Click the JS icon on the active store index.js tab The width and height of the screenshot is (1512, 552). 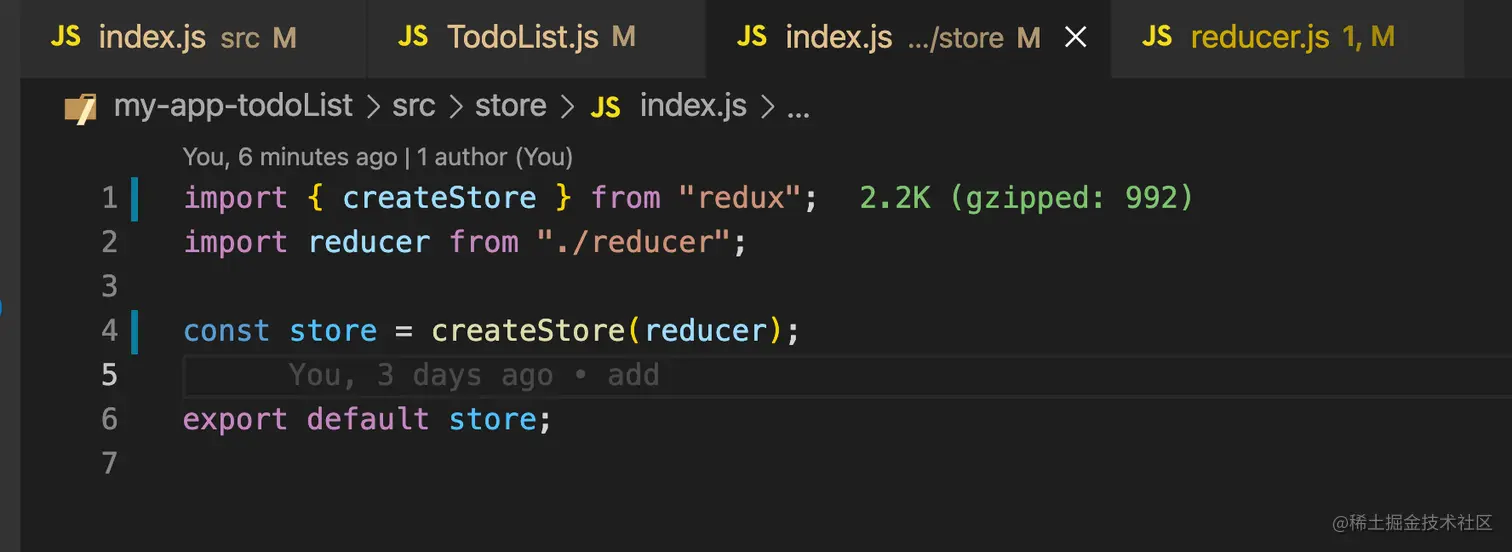(752, 38)
